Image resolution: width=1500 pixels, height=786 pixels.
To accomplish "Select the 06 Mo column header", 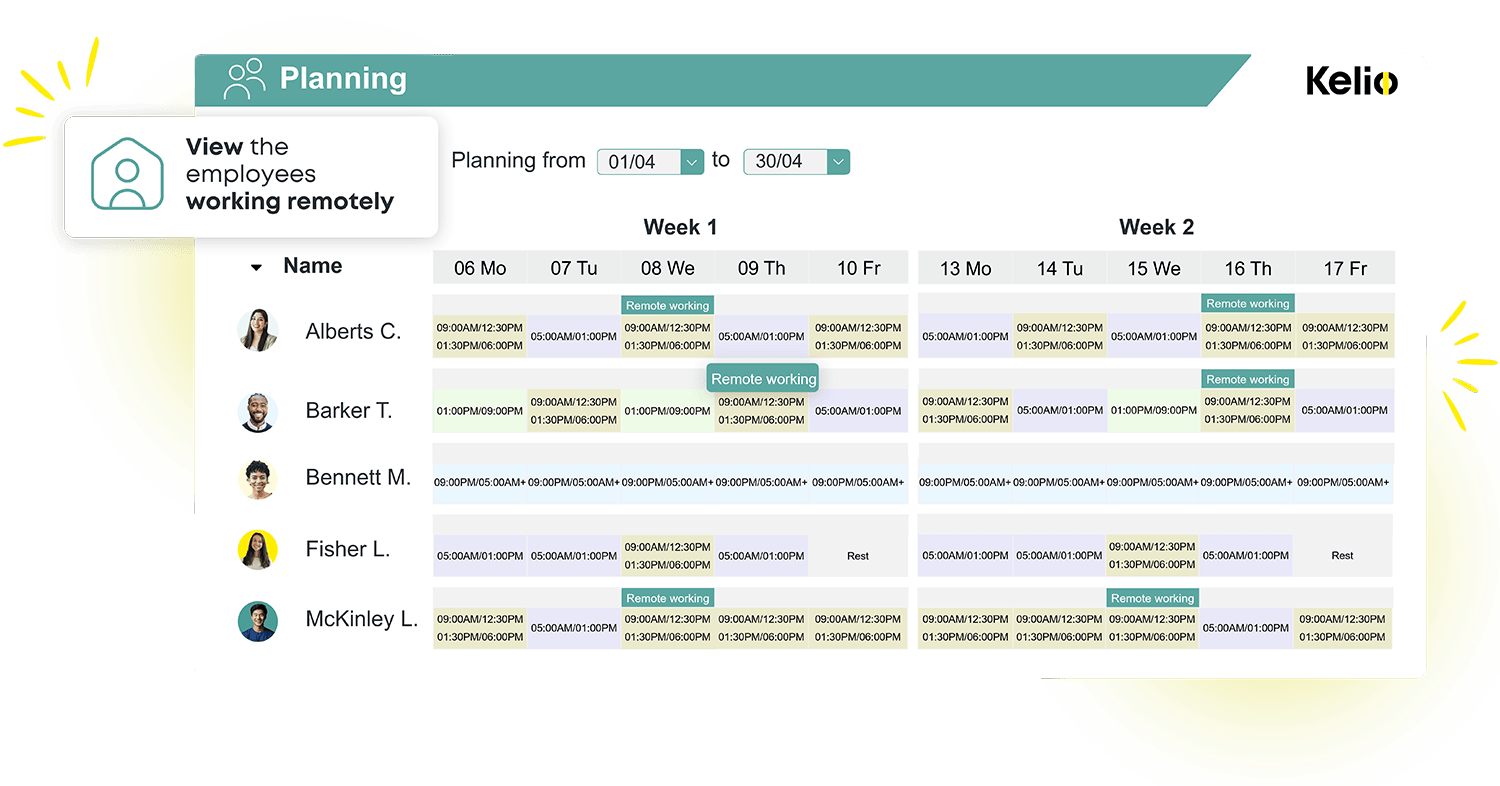I will 480,268.
